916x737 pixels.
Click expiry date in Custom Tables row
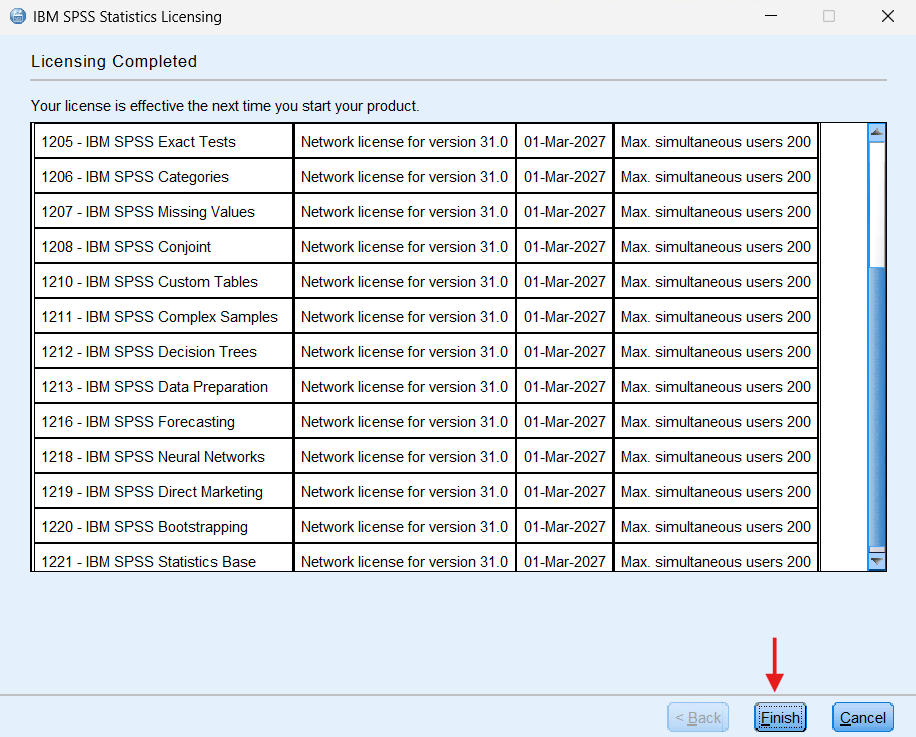click(x=565, y=281)
